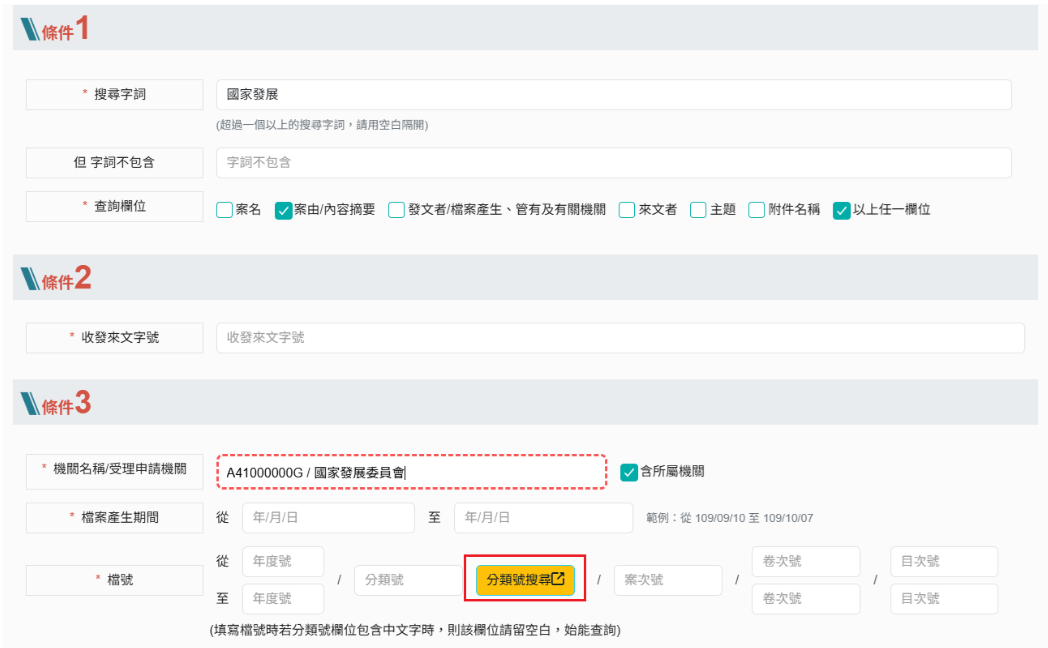The width and height of the screenshot is (1048, 648).
Task: Click the 分類號搜尋 button
Action: point(525,580)
